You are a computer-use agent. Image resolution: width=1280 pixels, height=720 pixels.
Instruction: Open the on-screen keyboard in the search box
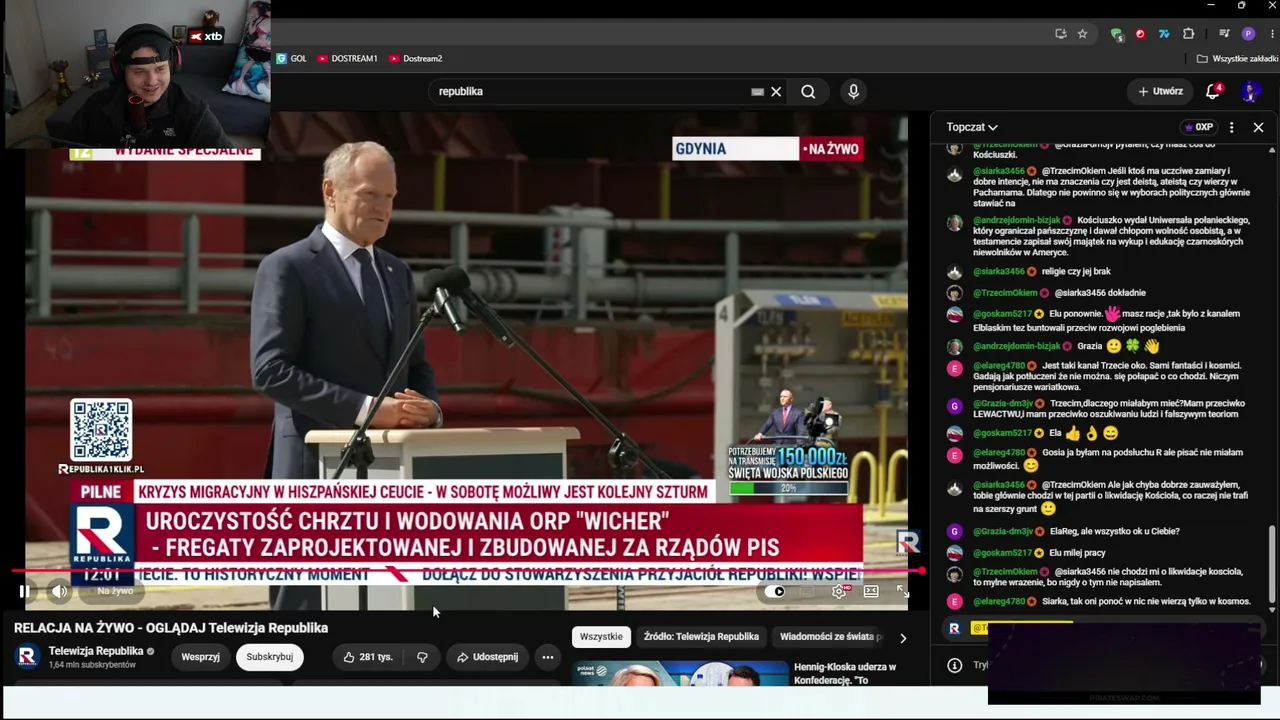757,92
